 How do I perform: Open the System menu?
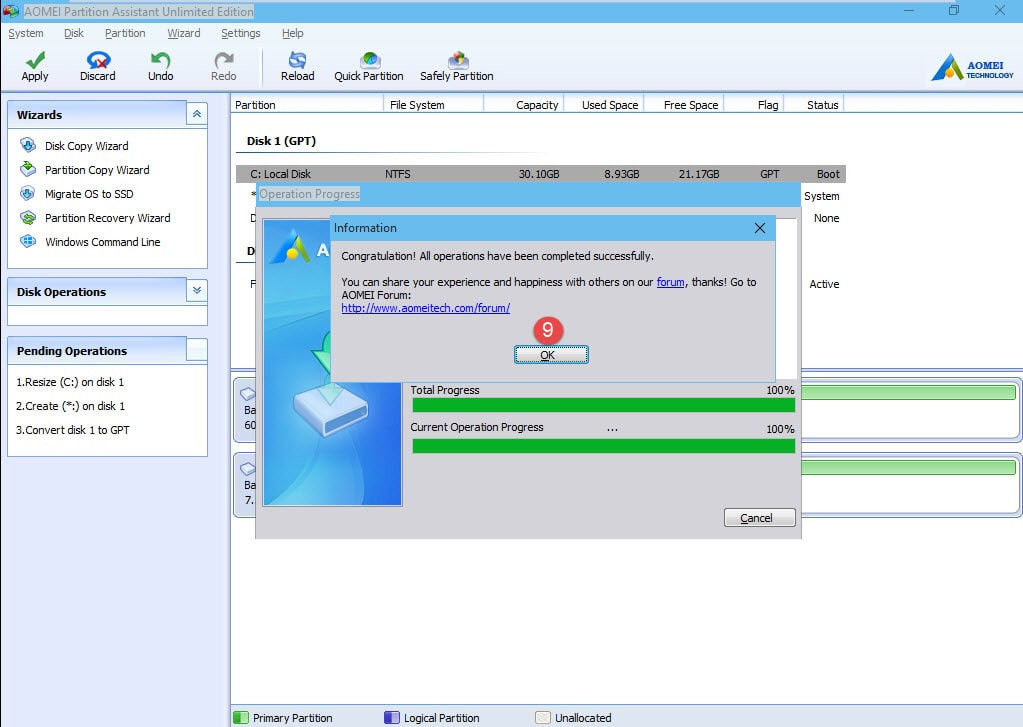tap(26, 33)
